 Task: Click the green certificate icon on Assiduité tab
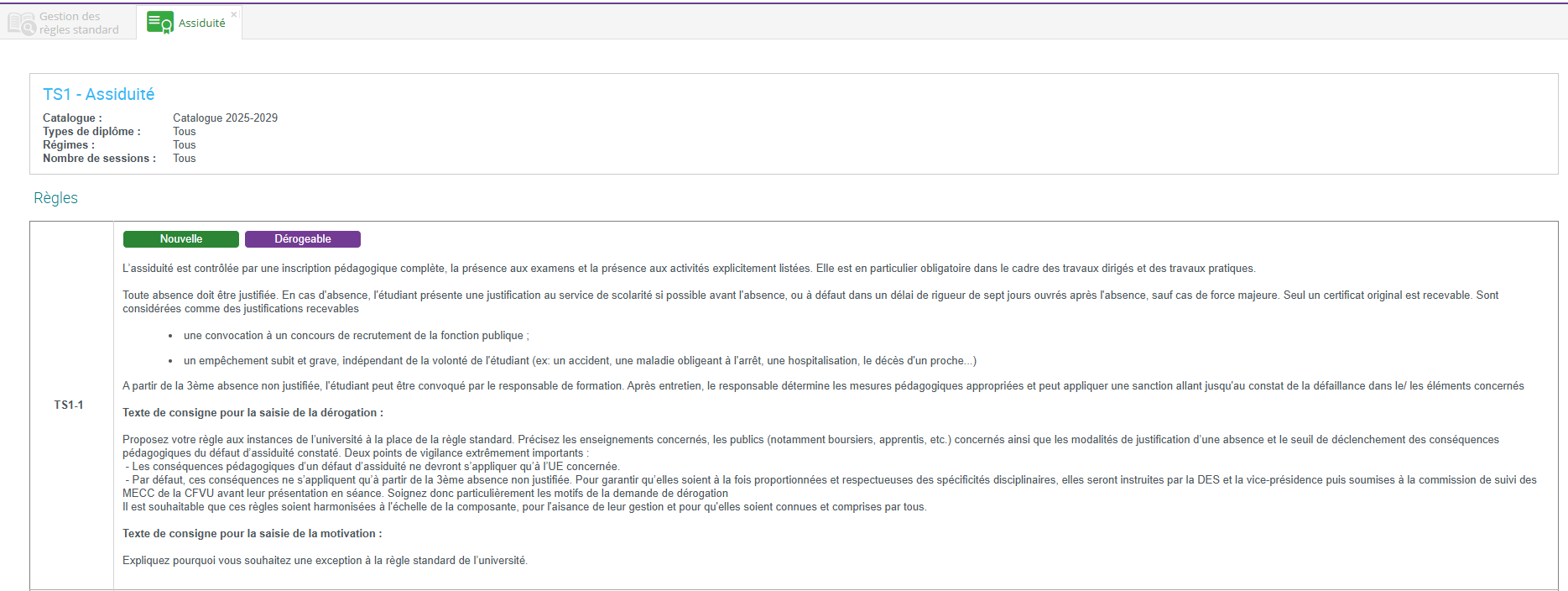tap(159, 23)
